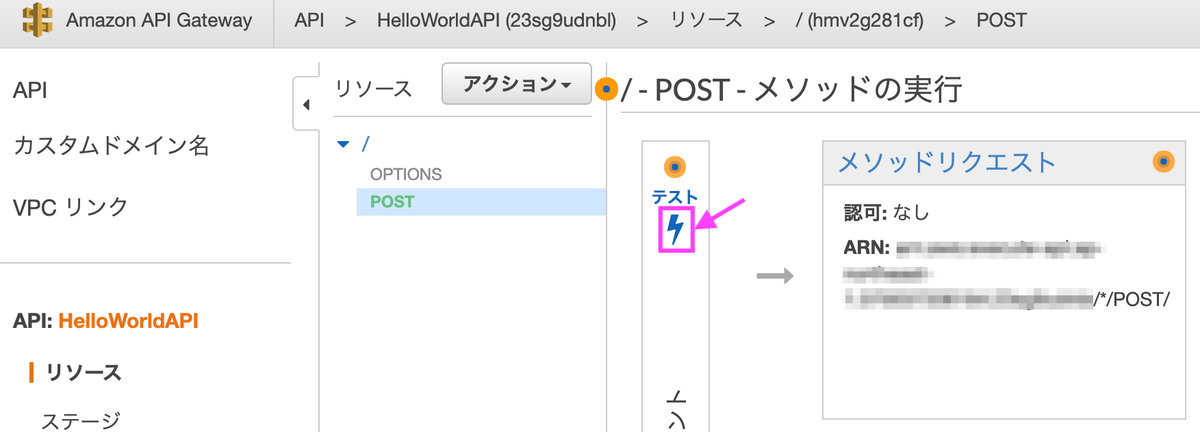
Task: Open カスタムドメイン名 in the sidebar
Action: [x=111, y=146]
